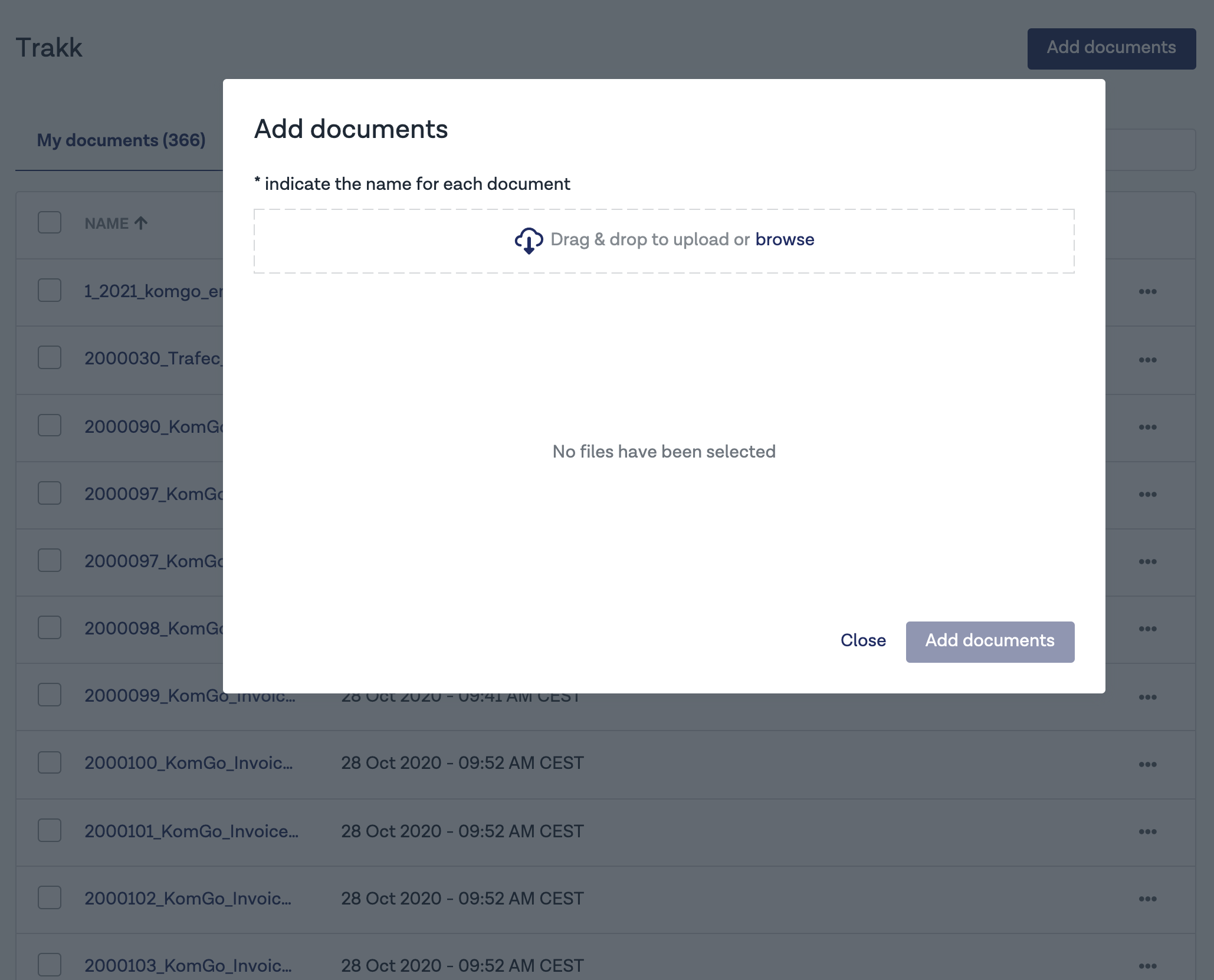This screenshot has width=1214, height=980.
Task: Open three-dot menu for 2000098_KomGo row
Action: tap(1147, 629)
